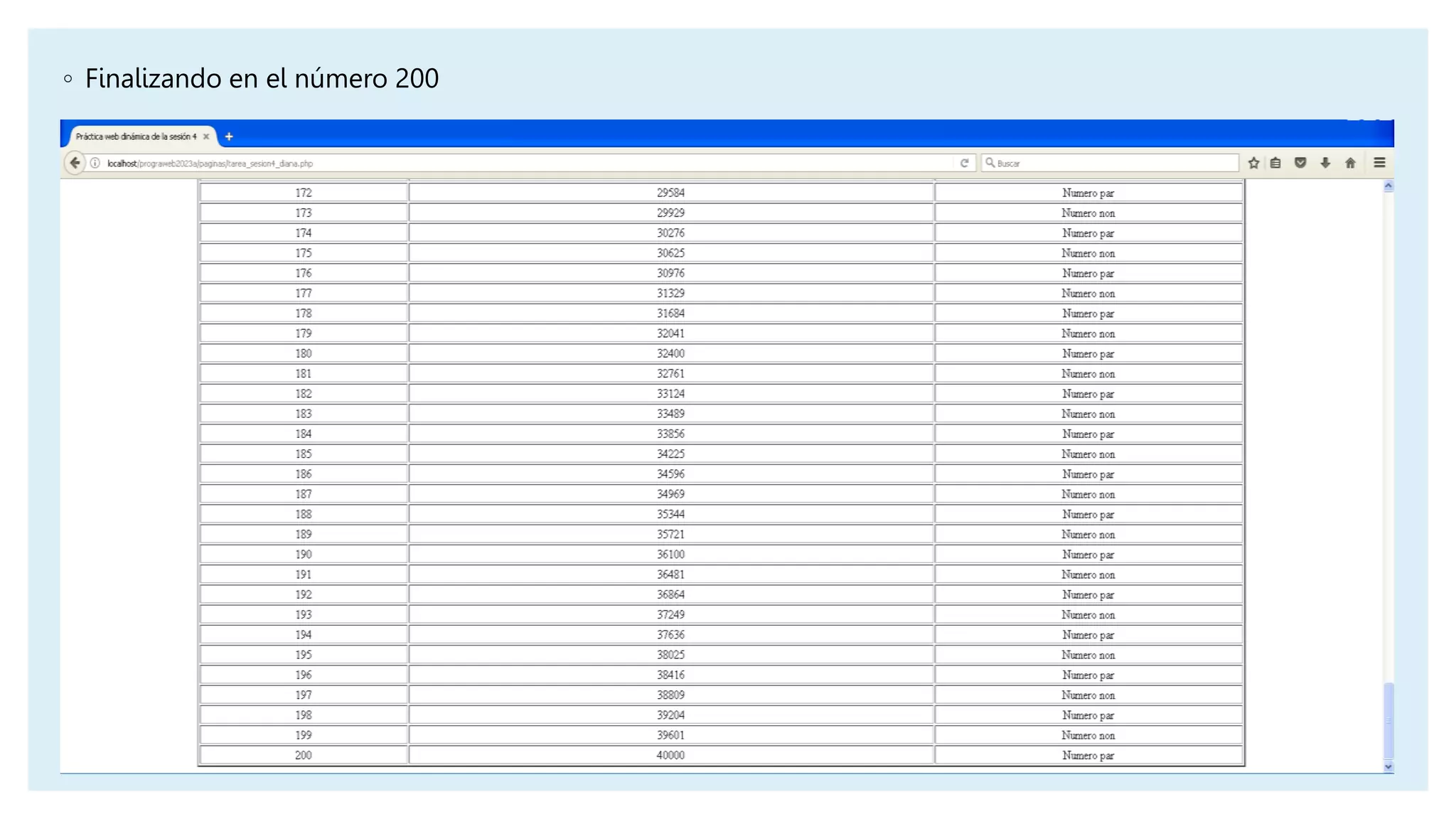Open the browser hamburger menu
The height and width of the screenshot is (819, 1456).
point(1379,163)
